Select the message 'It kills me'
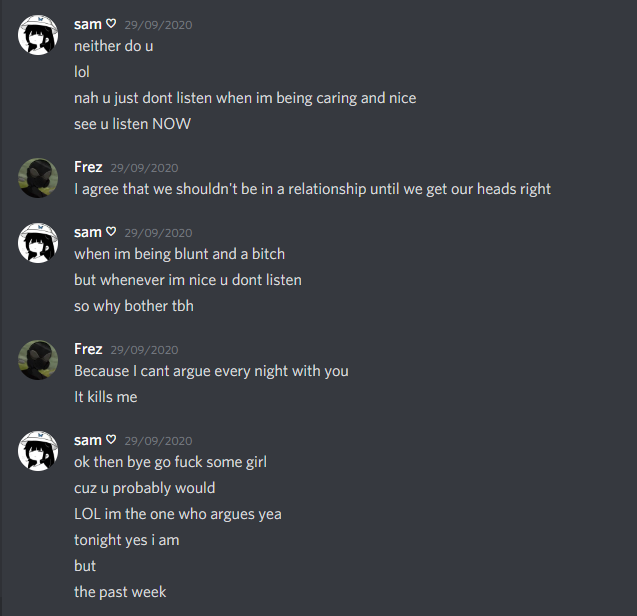This screenshot has height=616, width=637. [106, 397]
